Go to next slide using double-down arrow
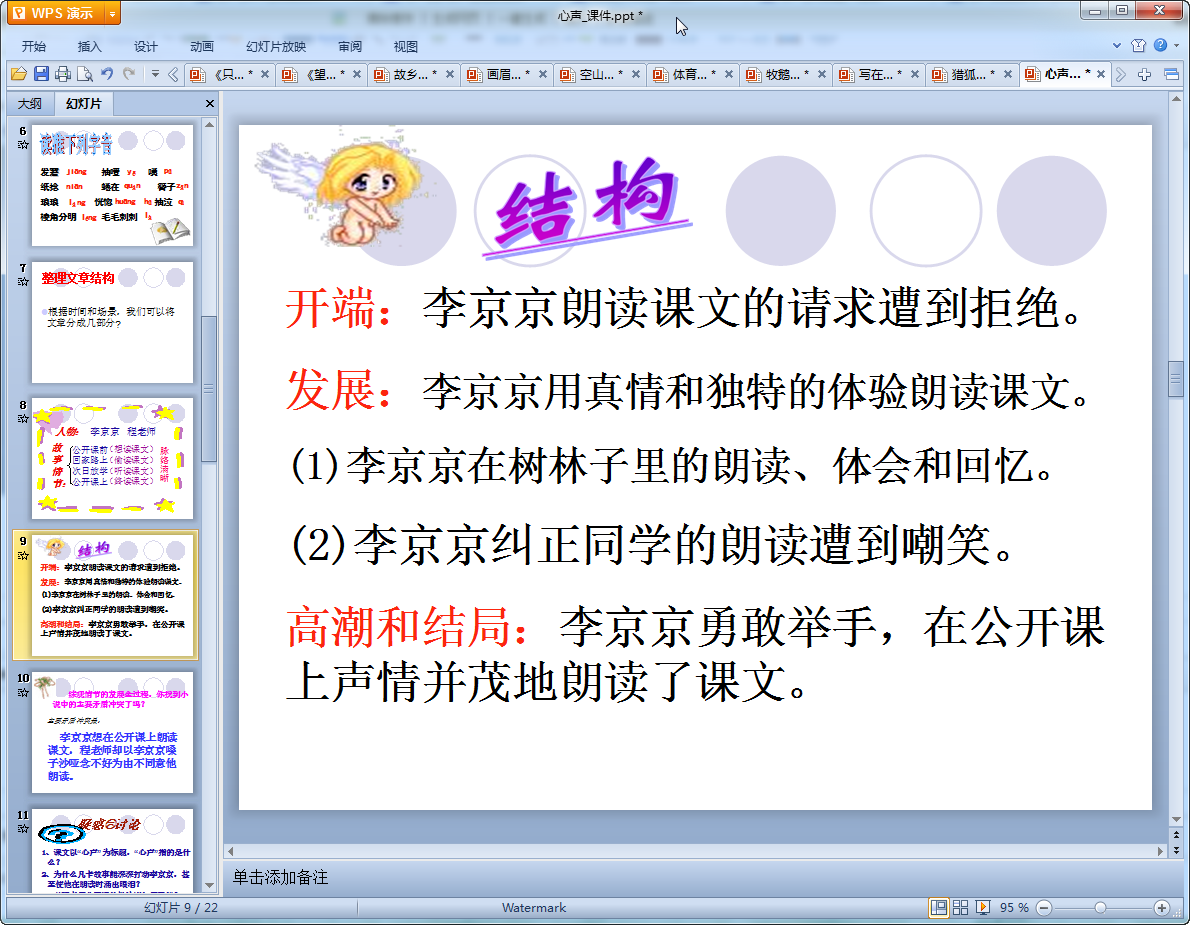Image resolution: width=1190 pixels, height=925 pixels. pyautogui.click(x=1176, y=850)
